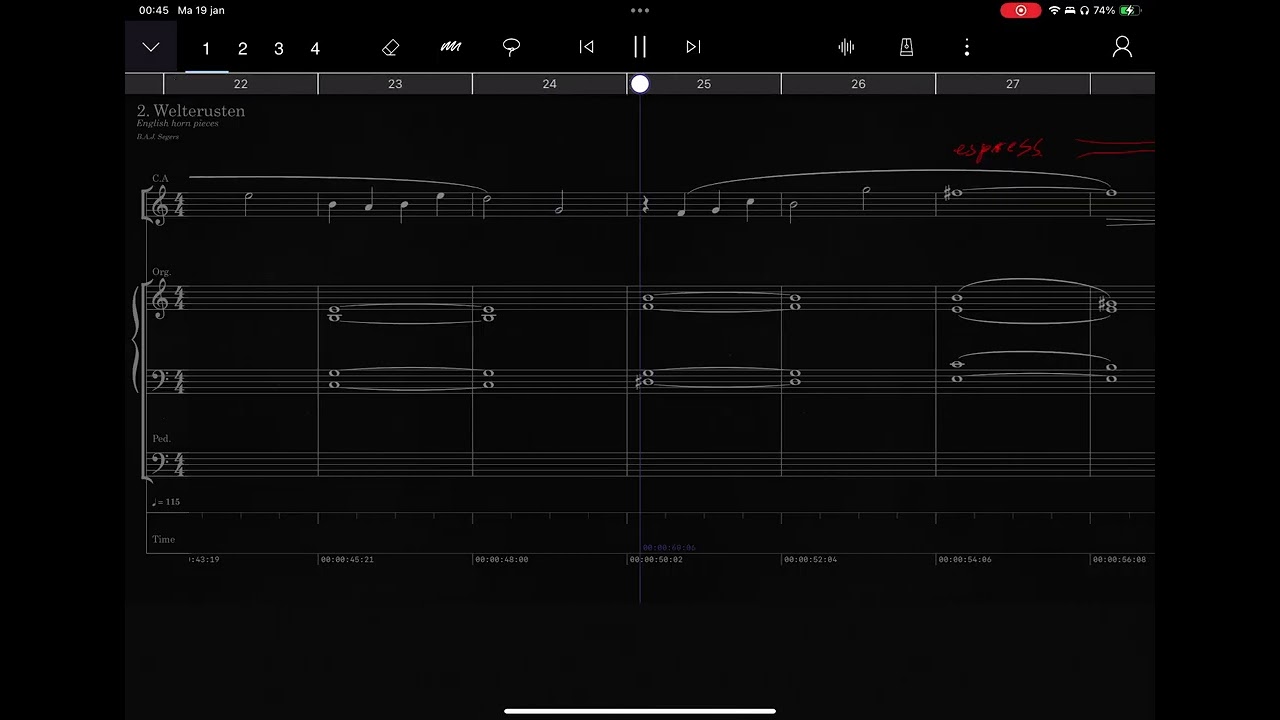This screenshot has width=1280, height=720.
Task: Open the user account profile
Action: [1122, 47]
